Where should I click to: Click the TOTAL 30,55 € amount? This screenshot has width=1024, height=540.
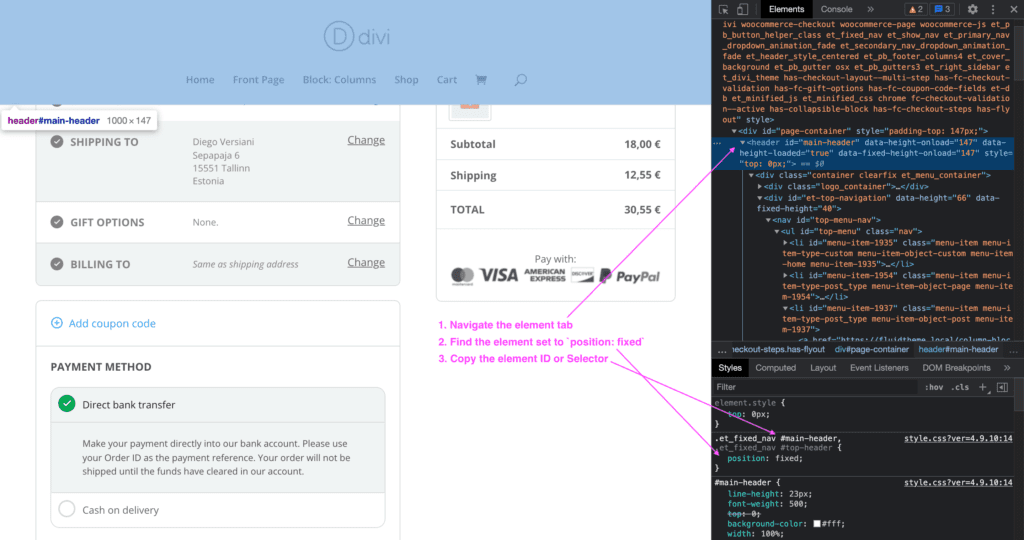pyautogui.click(x=642, y=210)
